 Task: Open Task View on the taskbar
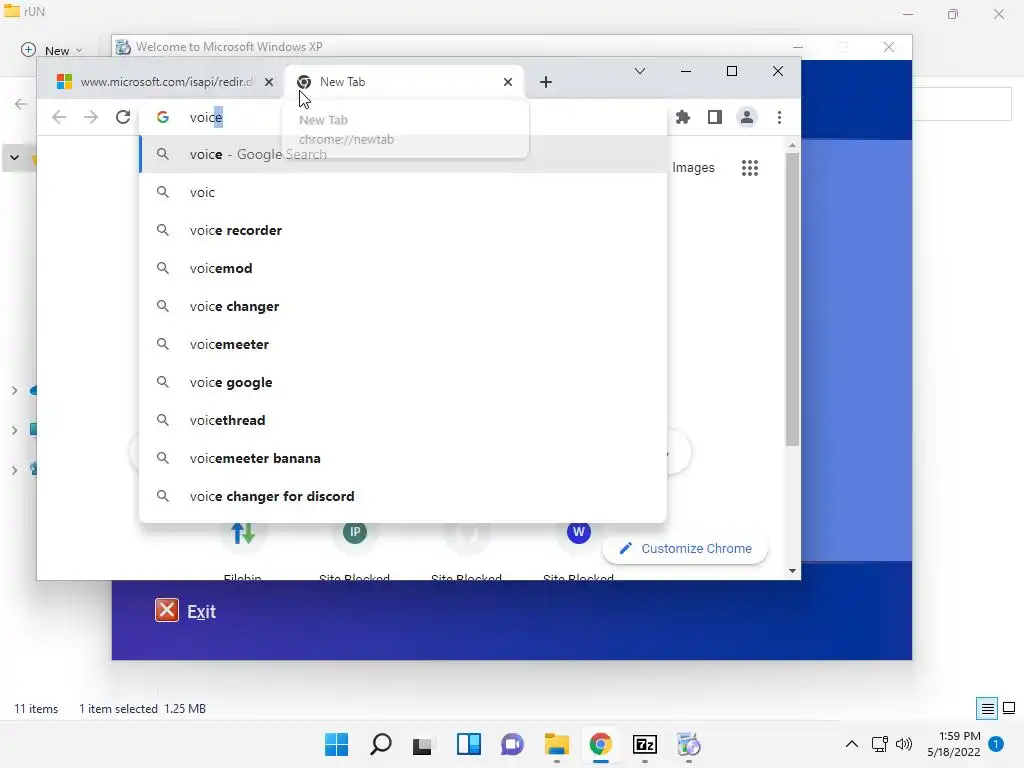click(423, 744)
